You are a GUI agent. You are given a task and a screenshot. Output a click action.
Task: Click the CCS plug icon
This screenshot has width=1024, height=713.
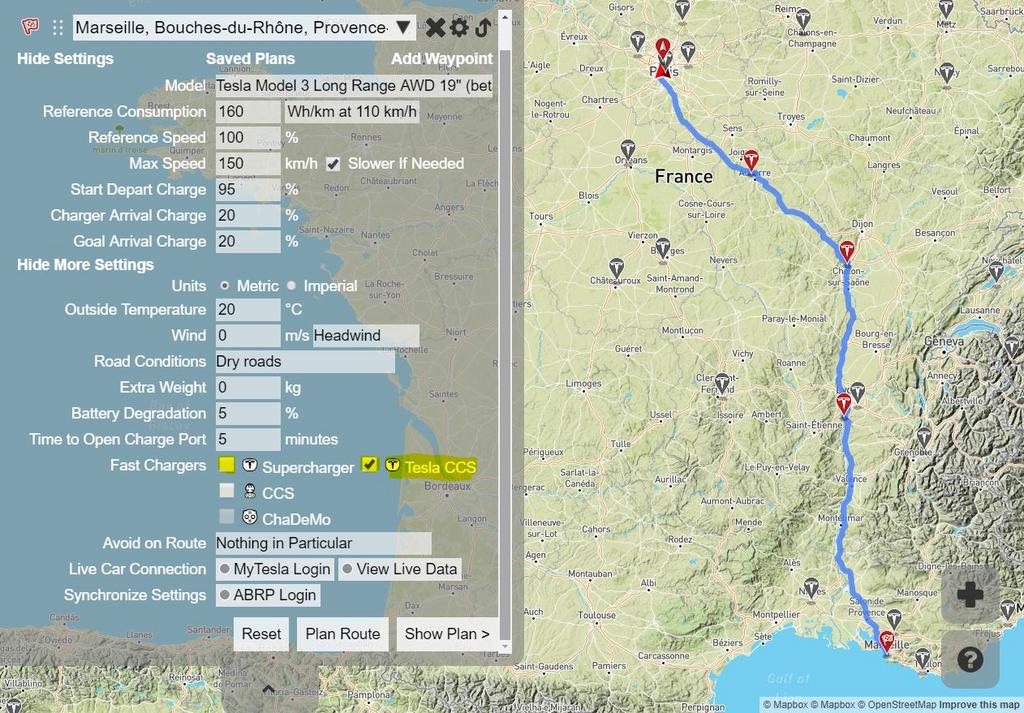click(x=249, y=491)
